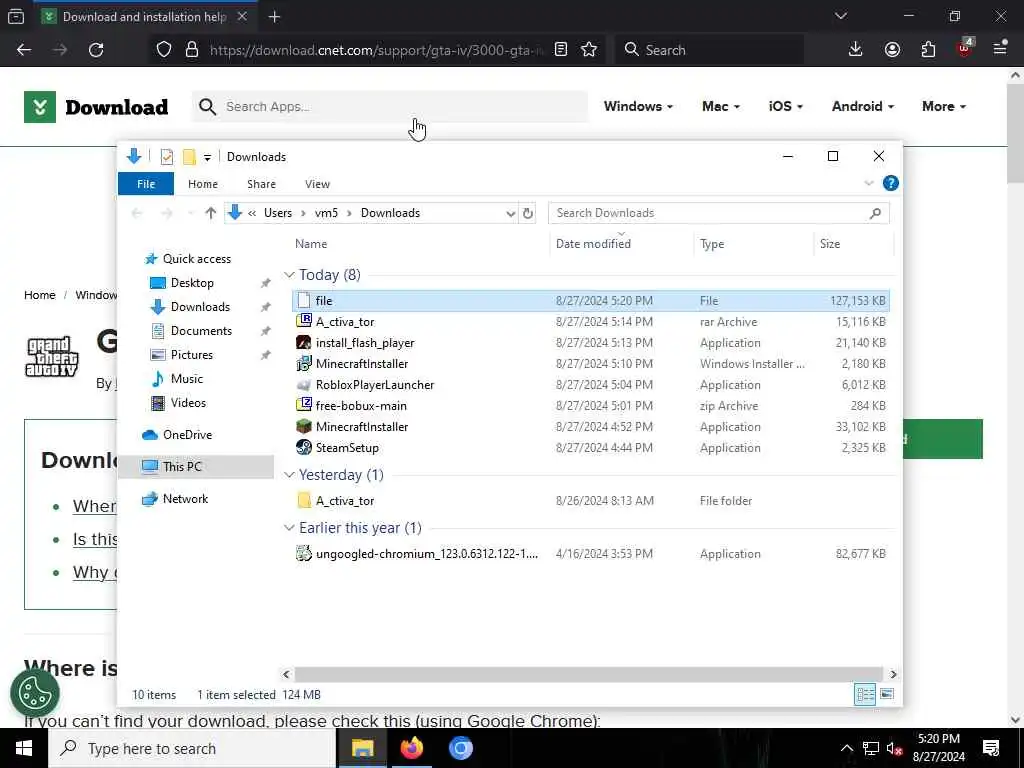This screenshot has height=768, width=1024.
Task: Toggle reader view icon in address bar
Action: click(561, 50)
